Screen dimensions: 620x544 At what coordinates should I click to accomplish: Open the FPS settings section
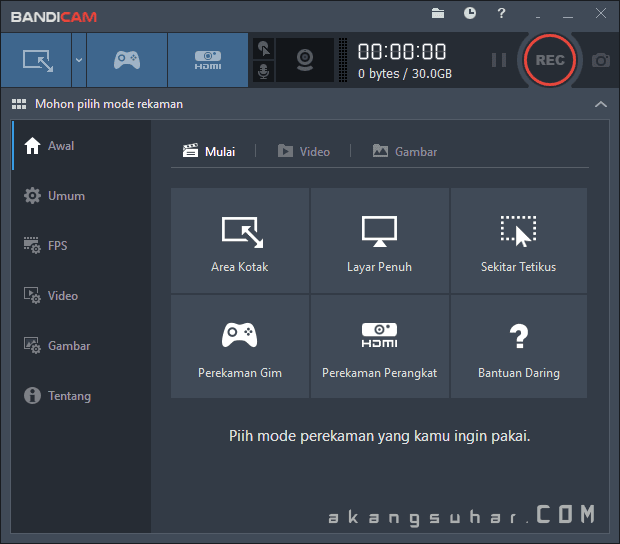click(x=81, y=246)
